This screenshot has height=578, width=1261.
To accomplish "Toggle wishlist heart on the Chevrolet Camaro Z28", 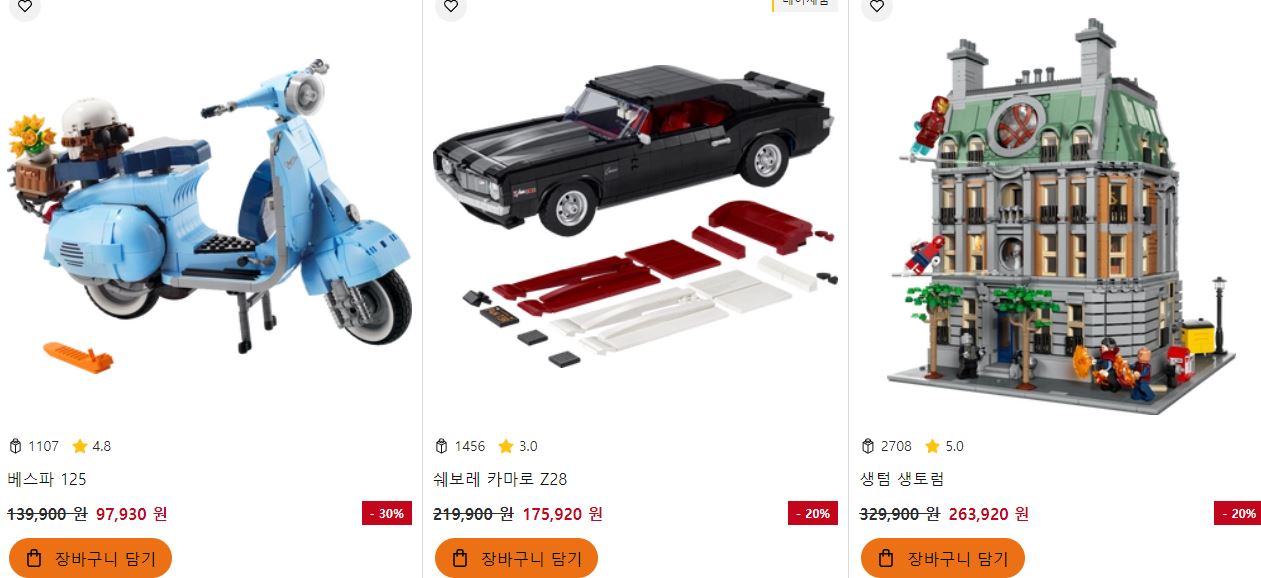I will pyautogui.click(x=450, y=6).
